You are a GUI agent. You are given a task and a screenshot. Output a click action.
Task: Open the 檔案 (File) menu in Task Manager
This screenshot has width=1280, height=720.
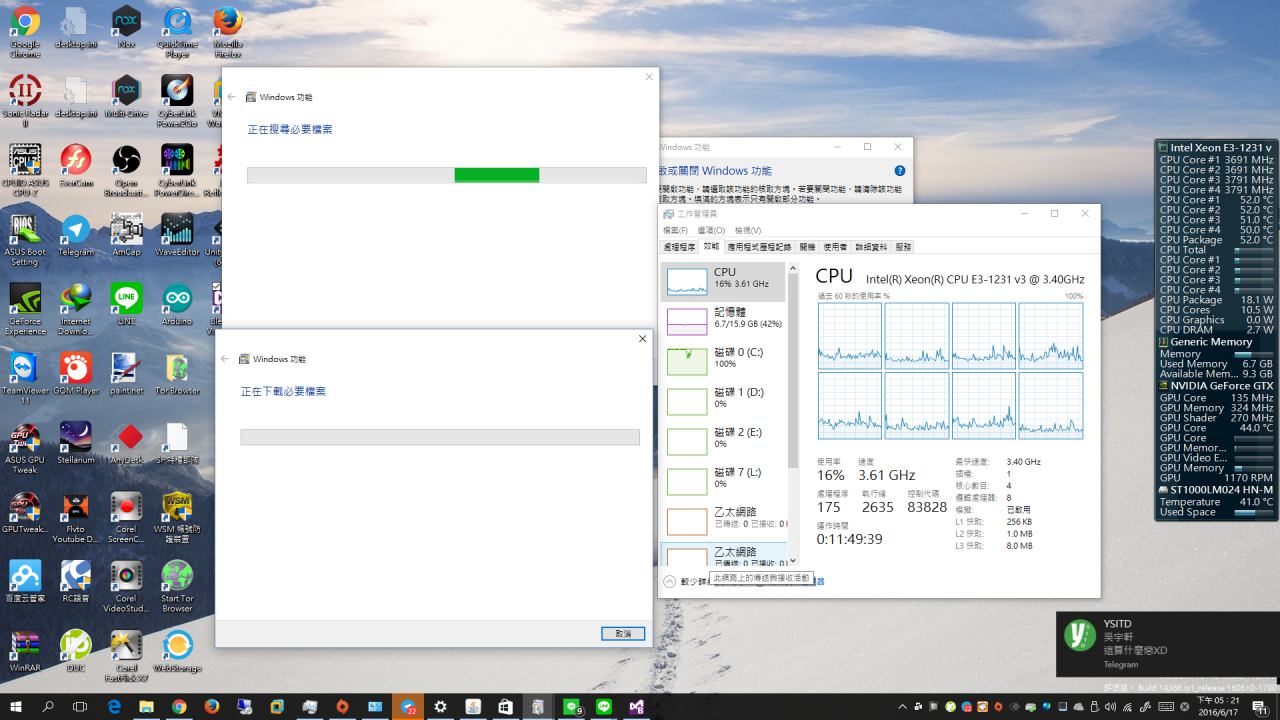tap(675, 230)
